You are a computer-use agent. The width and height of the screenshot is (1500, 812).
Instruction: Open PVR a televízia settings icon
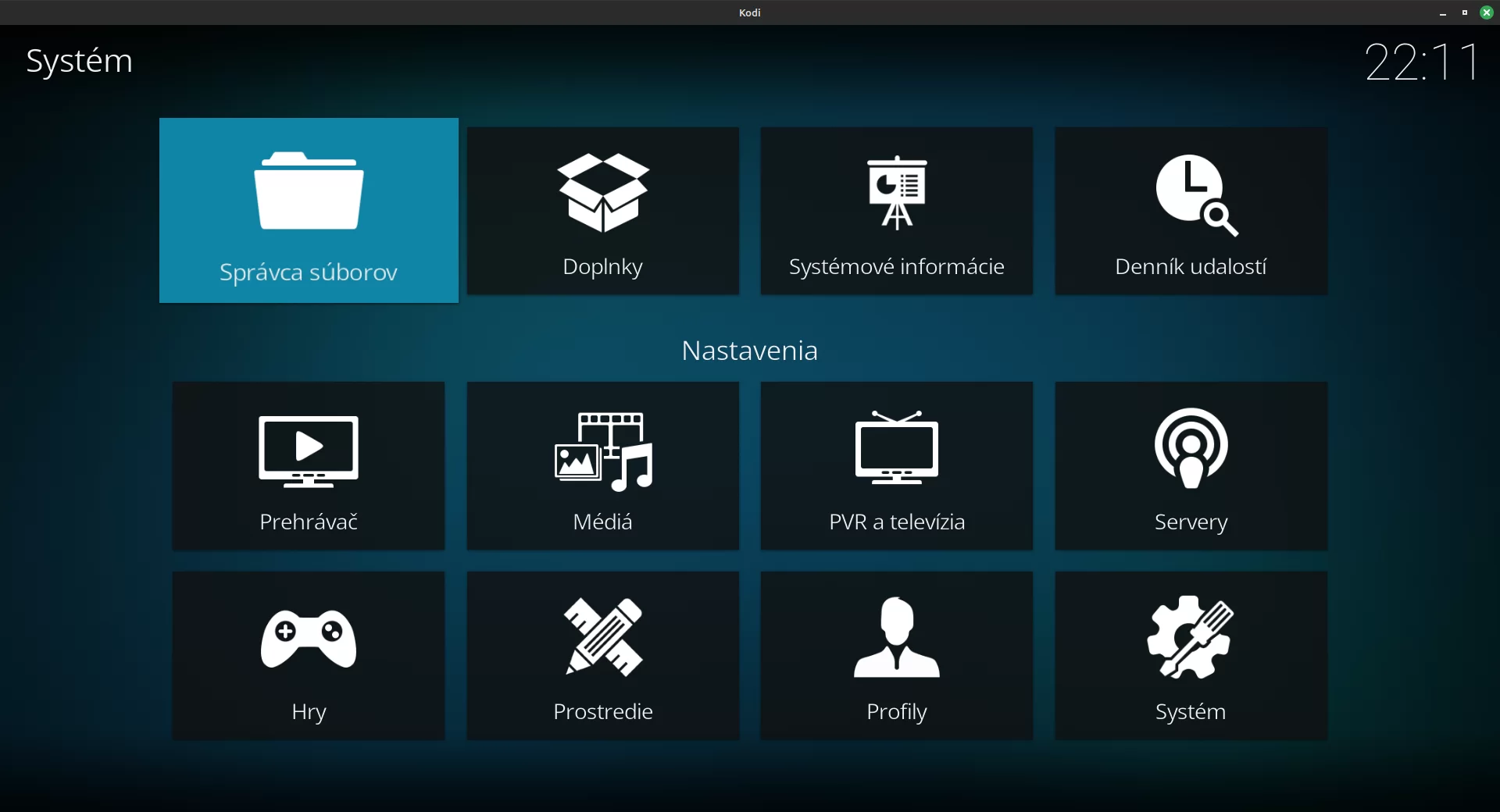[x=897, y=447]
